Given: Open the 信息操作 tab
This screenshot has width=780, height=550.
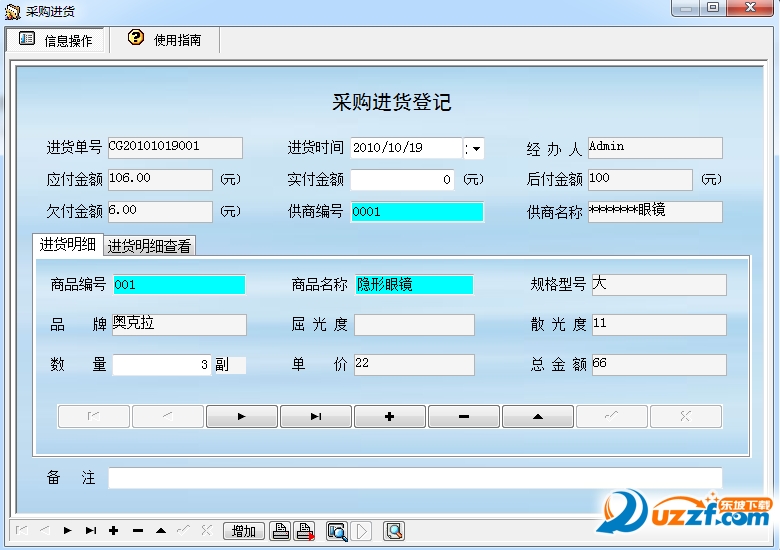Looking at the screenshot, I should (55, 40).
